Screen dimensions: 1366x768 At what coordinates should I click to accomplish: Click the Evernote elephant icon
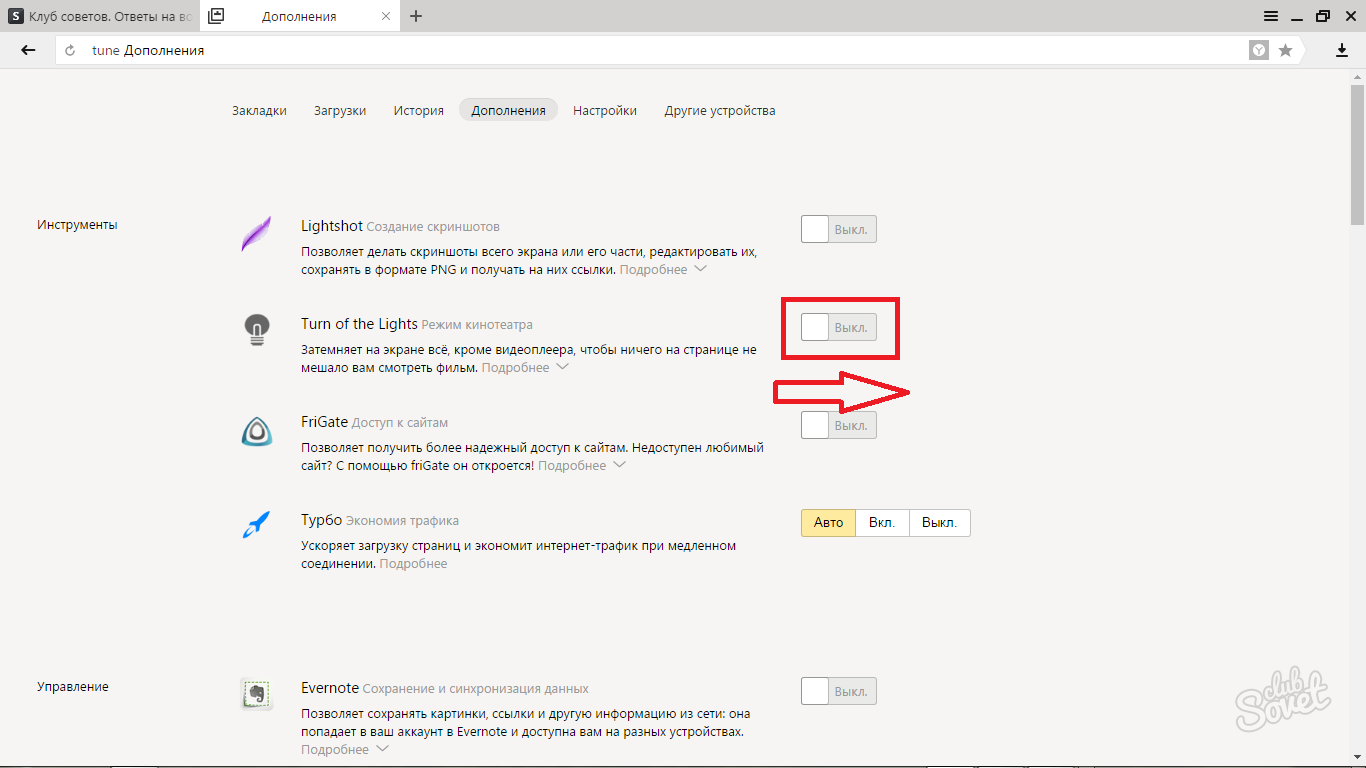coord(257,693)
